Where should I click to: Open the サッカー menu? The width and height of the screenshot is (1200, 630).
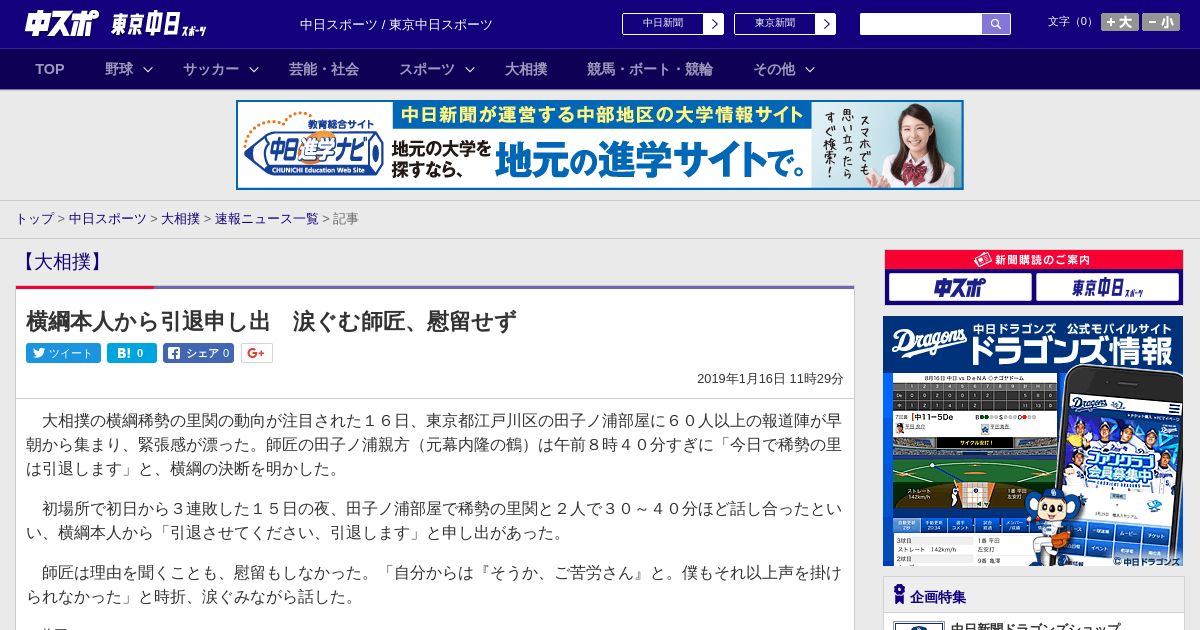coord(211,69)
